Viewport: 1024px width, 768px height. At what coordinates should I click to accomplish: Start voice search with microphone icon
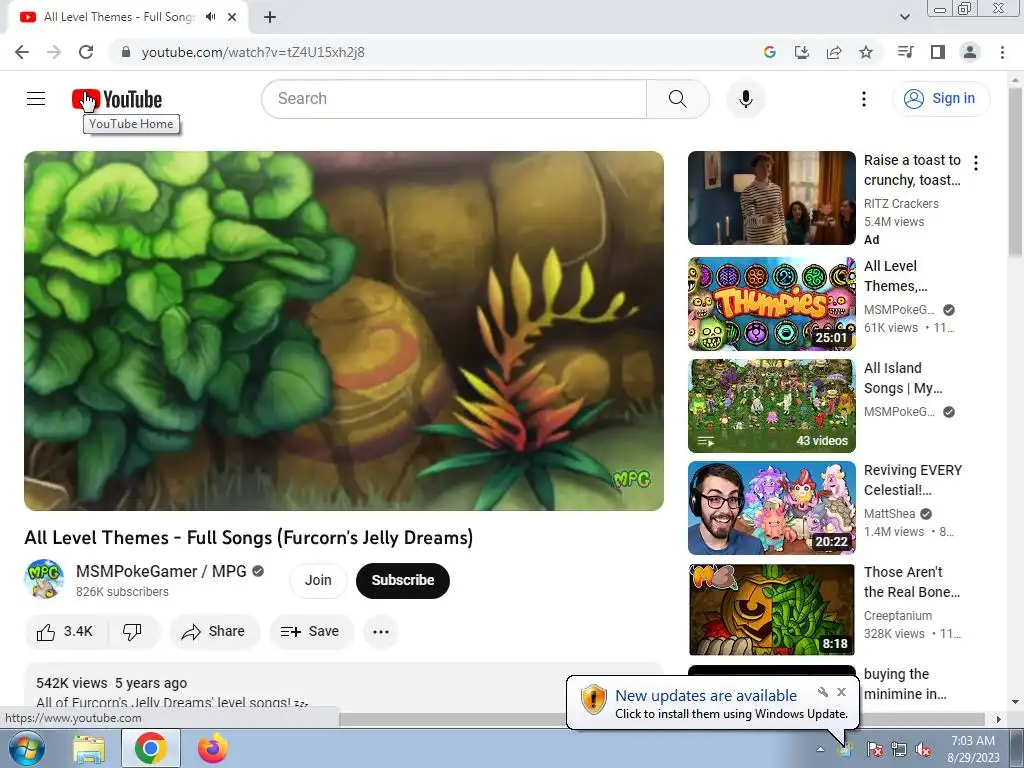click(x=746, y=99)
